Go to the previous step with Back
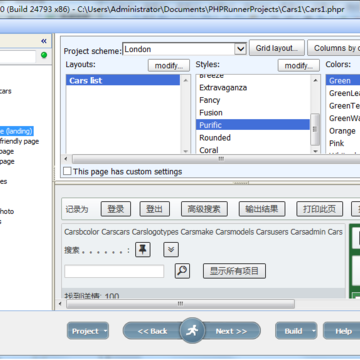360x360 pixels. (152, 331)
